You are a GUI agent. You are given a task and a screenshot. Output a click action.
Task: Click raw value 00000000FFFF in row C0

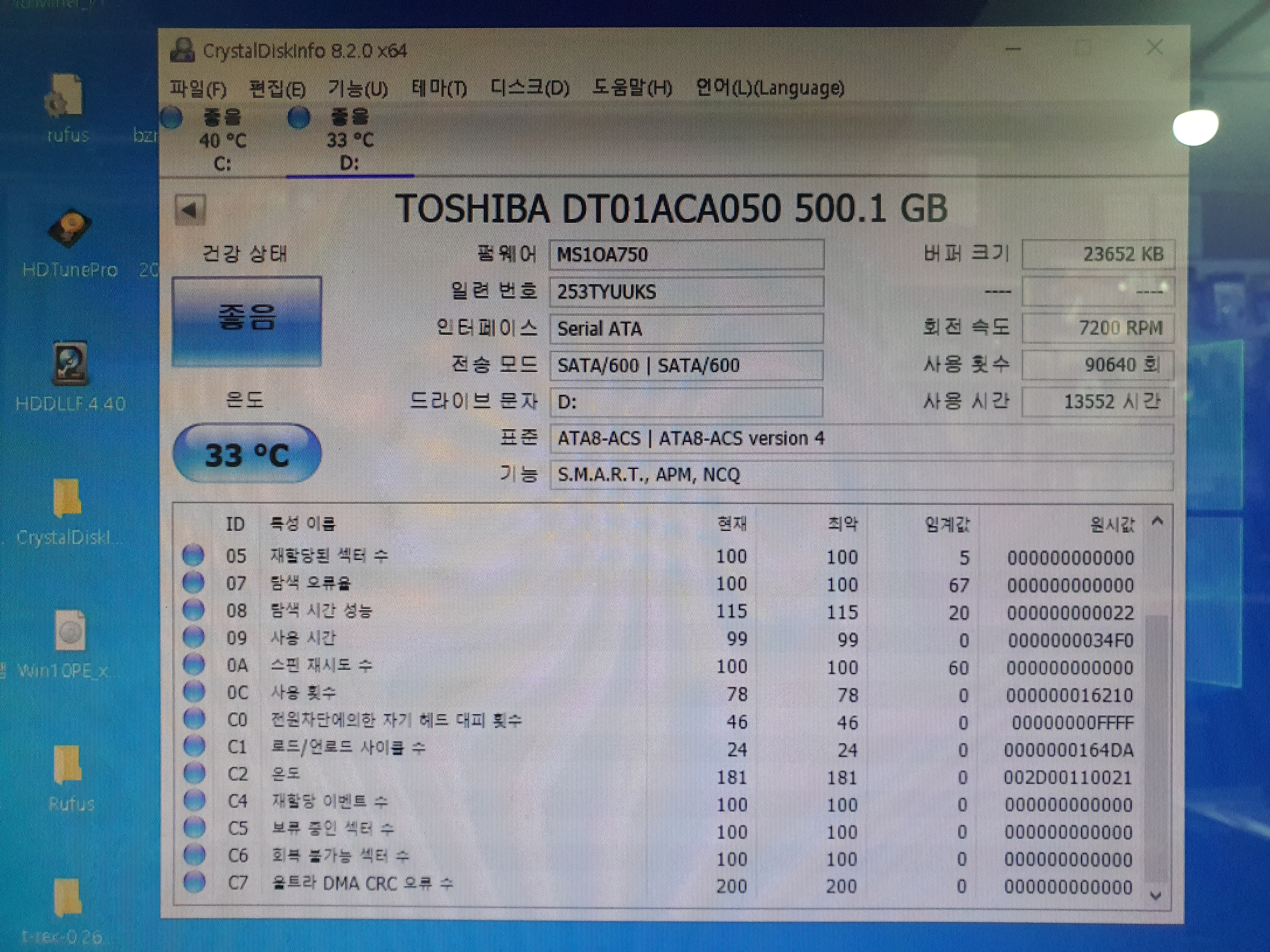tap(1073, 722)
